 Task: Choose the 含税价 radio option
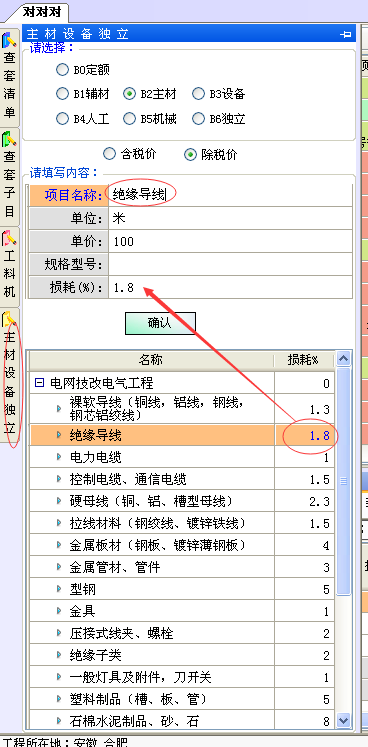(110, 154)
